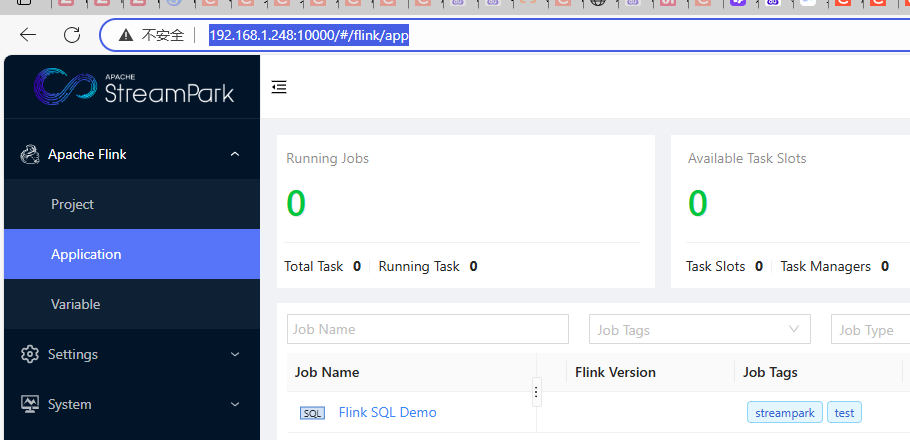Viewport: 910px width, 440px height.
Task: Click the Job Name column header
Action: pos(327,373)
